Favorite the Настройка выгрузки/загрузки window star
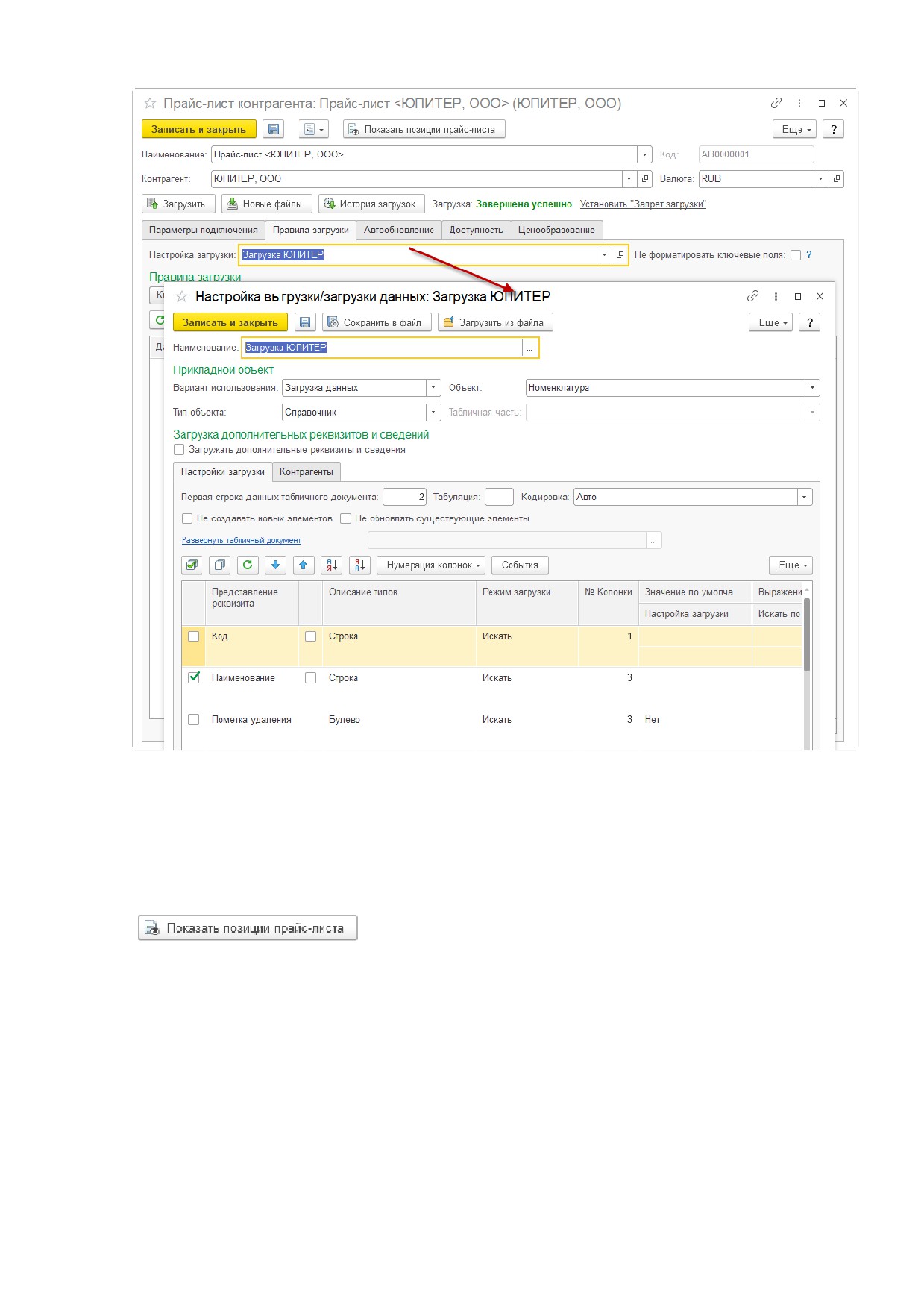Image resolution: width=924 pixels, height=1307 pixels. [181, 297]
